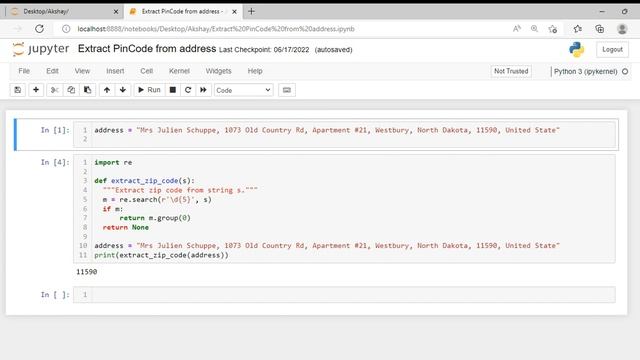This screenshot has width=640, height=360.
Task: Click the re.search line in the code
Action: 157,200
